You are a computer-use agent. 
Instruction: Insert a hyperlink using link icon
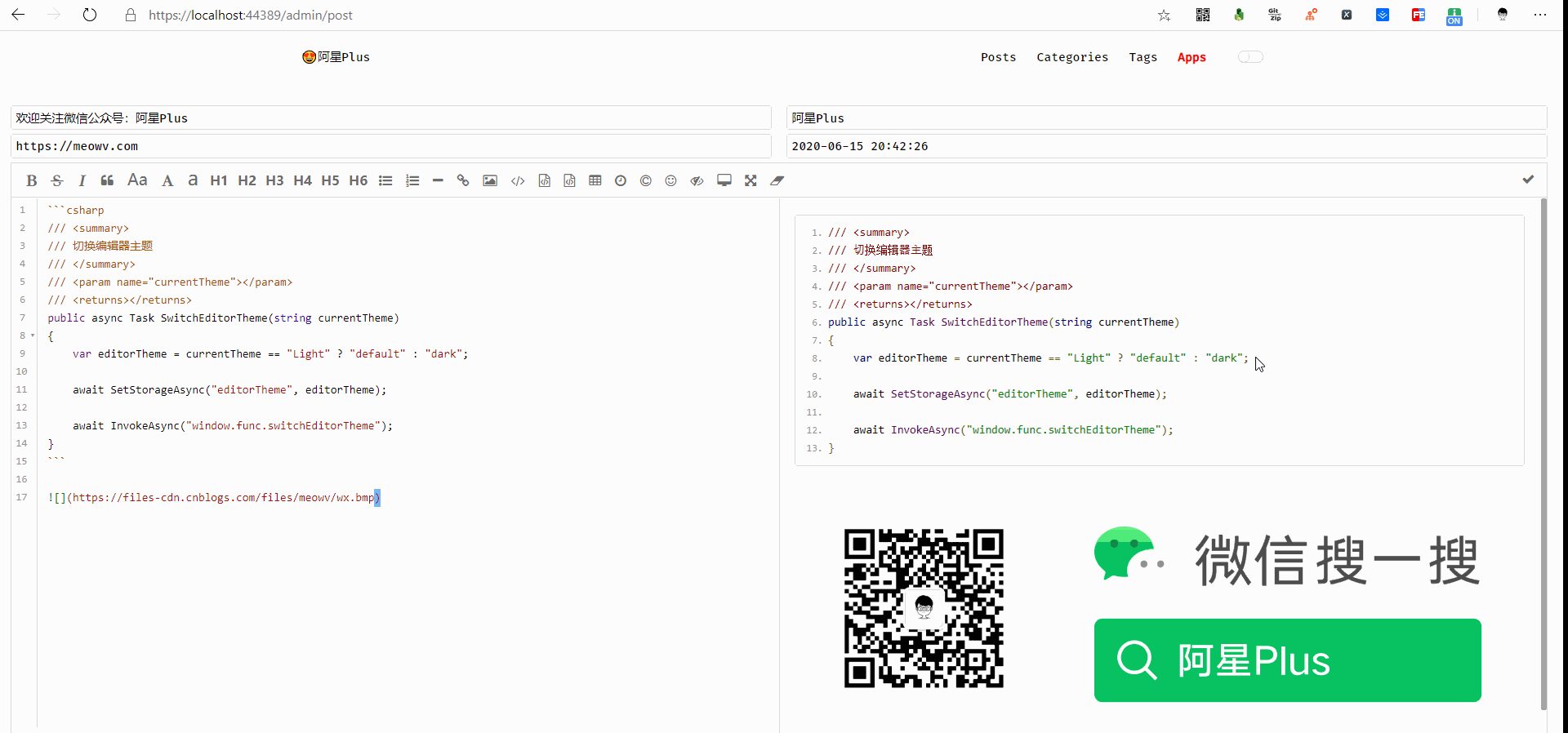pos(463,180)
